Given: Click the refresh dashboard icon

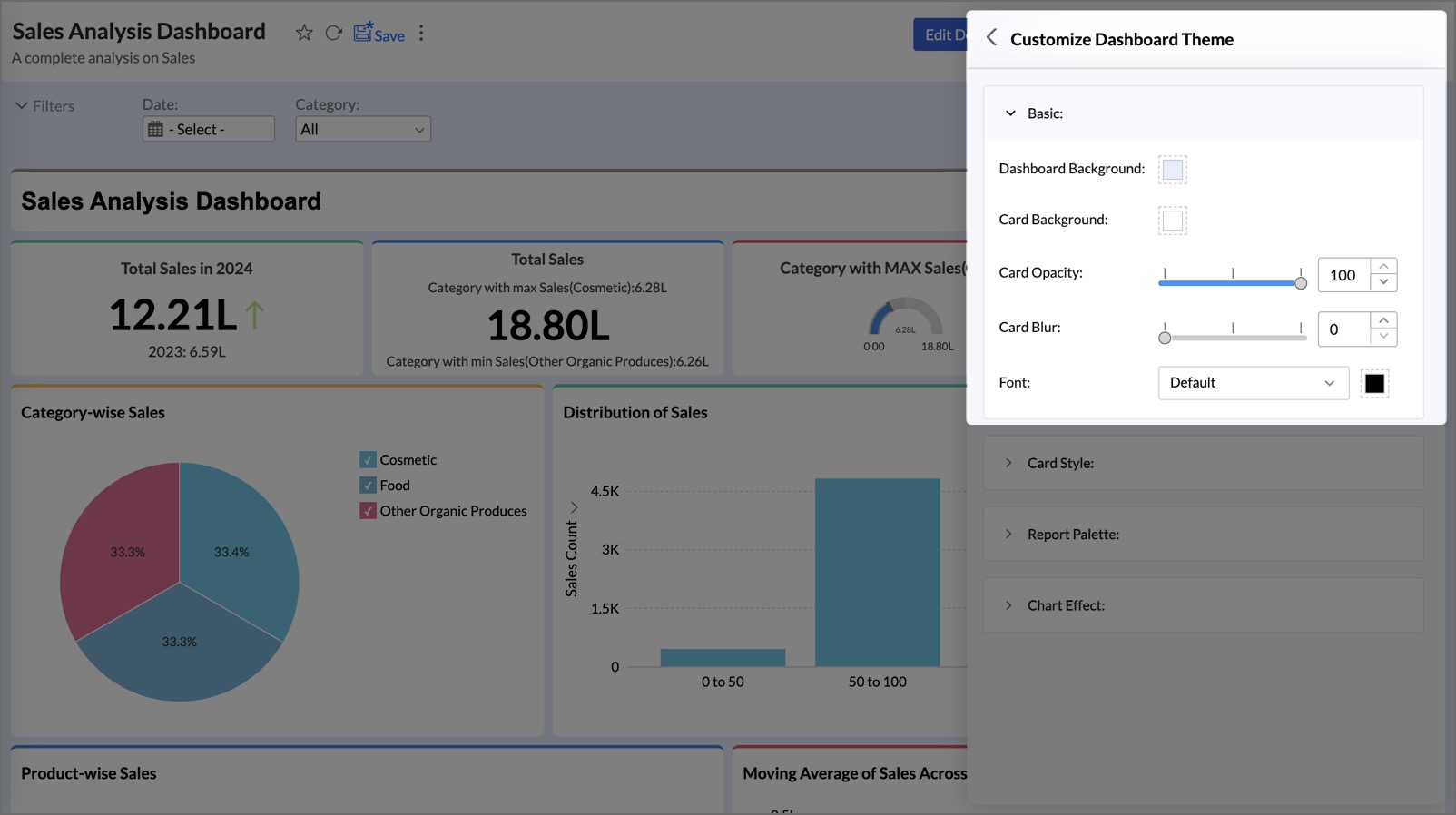Looking at the screenshot, I should tap(334, 34).
